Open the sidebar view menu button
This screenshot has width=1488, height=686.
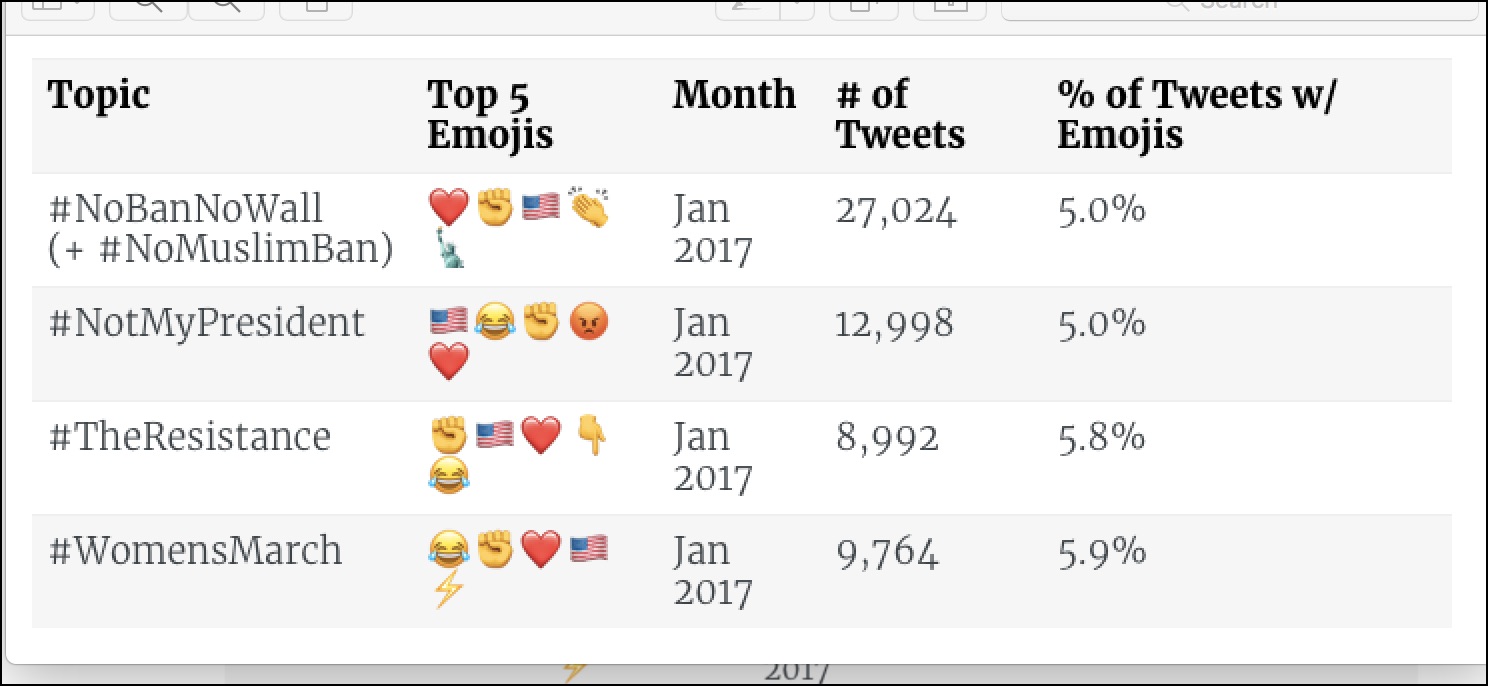57,8
